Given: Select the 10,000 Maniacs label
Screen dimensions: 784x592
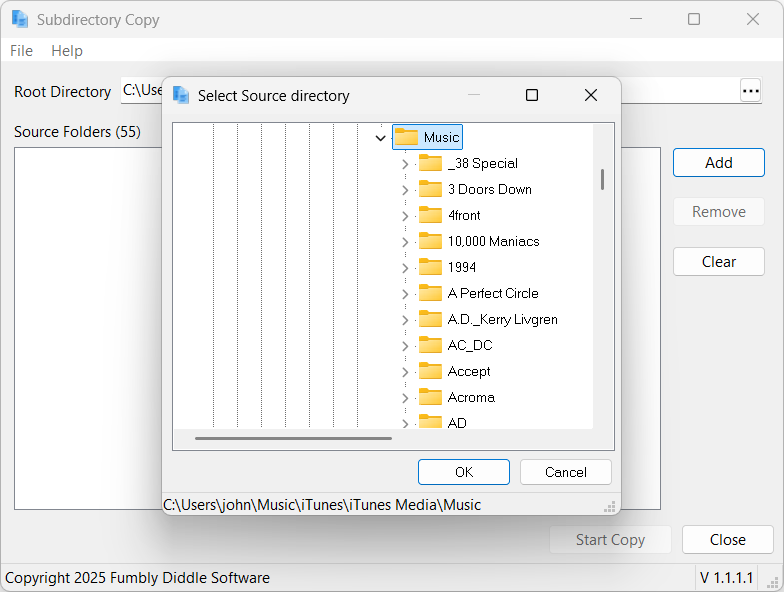Looking at the screenshot, I should coord(494,241).
